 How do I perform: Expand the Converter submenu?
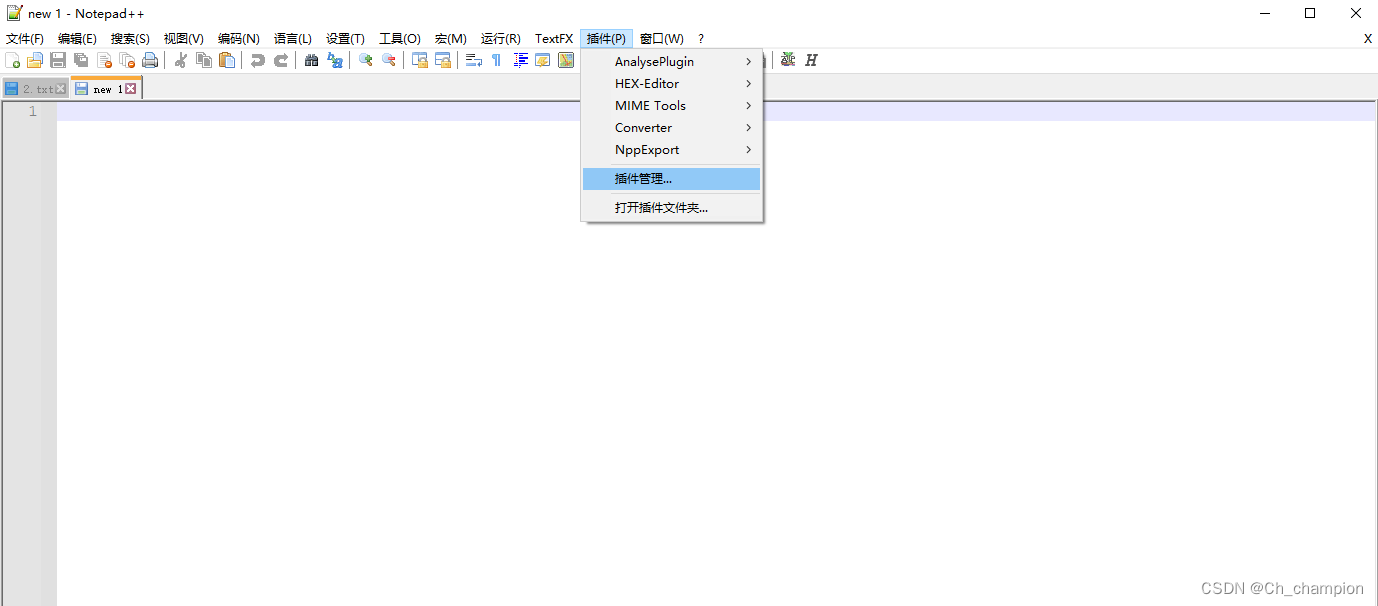671,127
